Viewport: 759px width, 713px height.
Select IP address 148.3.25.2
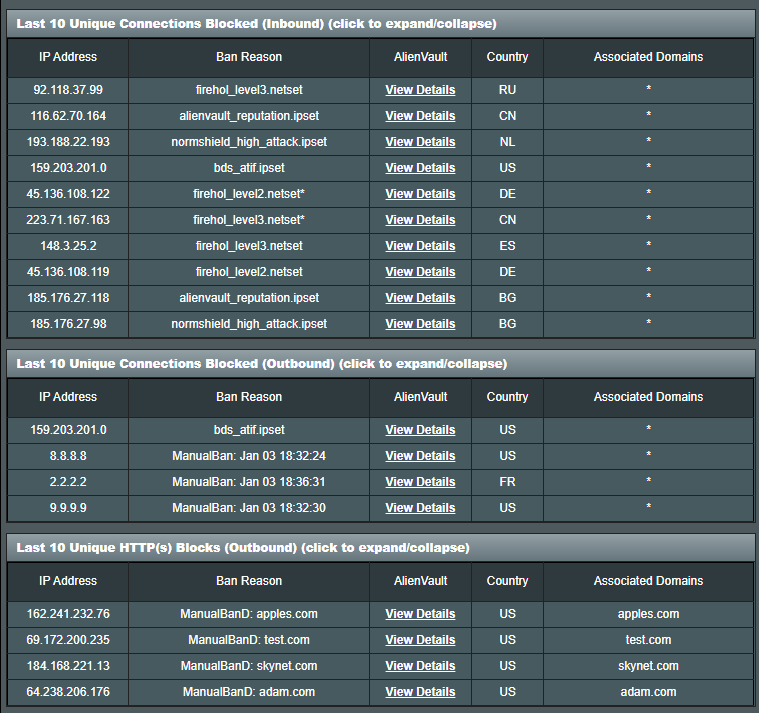(68, 246)
